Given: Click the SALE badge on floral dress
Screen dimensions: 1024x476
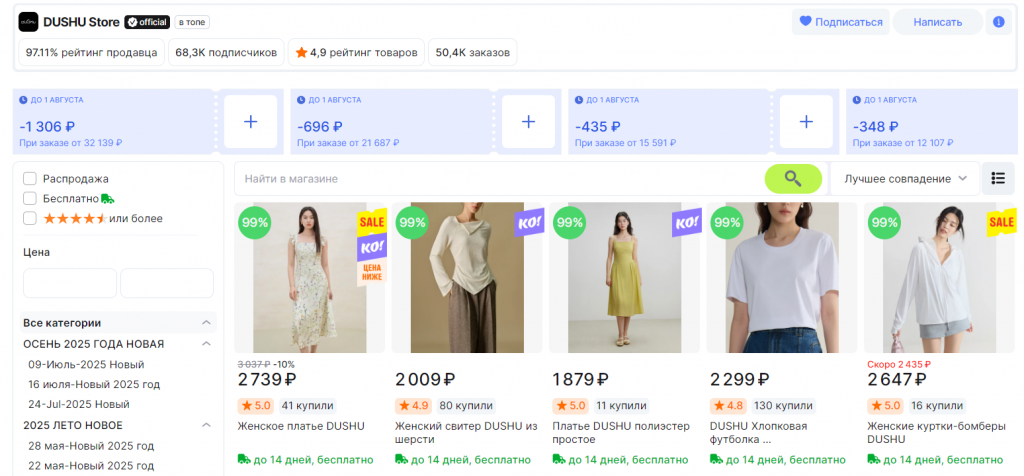Looking at the screenshot, I should [372, 222].
